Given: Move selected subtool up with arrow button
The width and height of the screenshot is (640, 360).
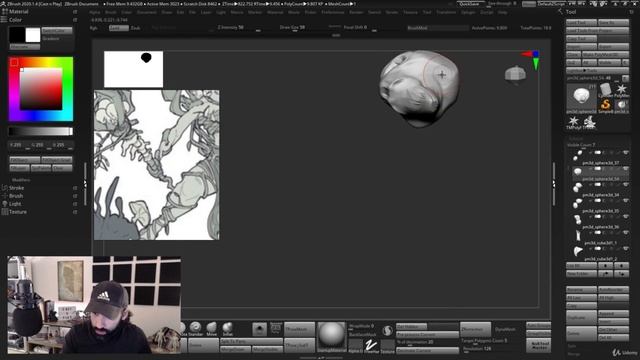Looking at the screenshot, I should point(605,266).
